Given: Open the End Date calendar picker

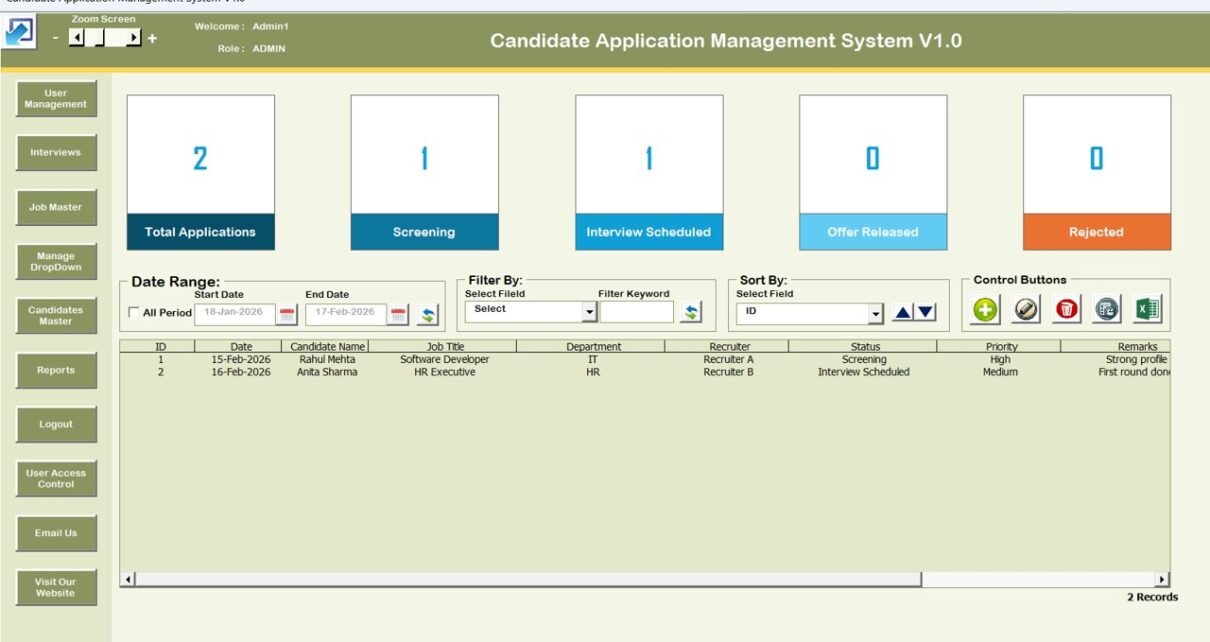Looking at the screenshot, I should [399, 314].
